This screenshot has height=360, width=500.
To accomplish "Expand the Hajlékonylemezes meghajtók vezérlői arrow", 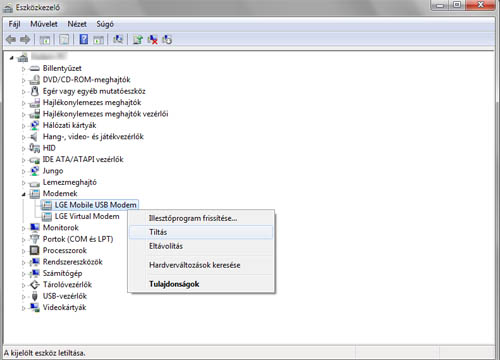I will point(23,115).
